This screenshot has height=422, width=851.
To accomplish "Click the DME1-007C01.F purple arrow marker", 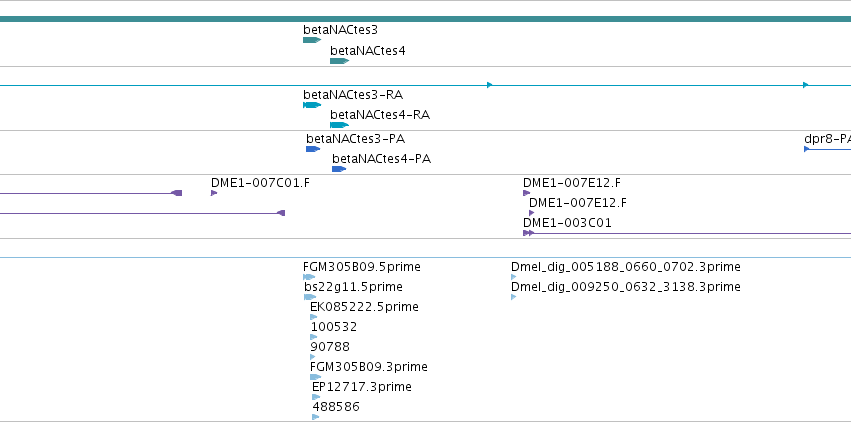I will click(x=214, y=193).
